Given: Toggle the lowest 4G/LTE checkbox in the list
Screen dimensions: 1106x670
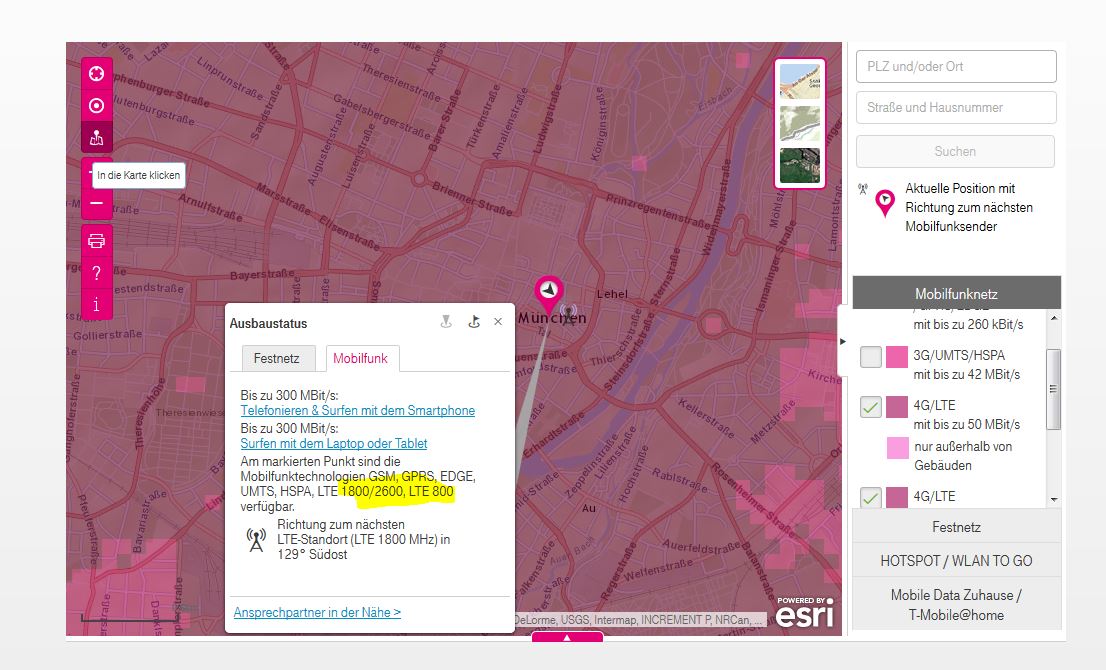Looking at the screenshot, I should click(x=871, y=497).
